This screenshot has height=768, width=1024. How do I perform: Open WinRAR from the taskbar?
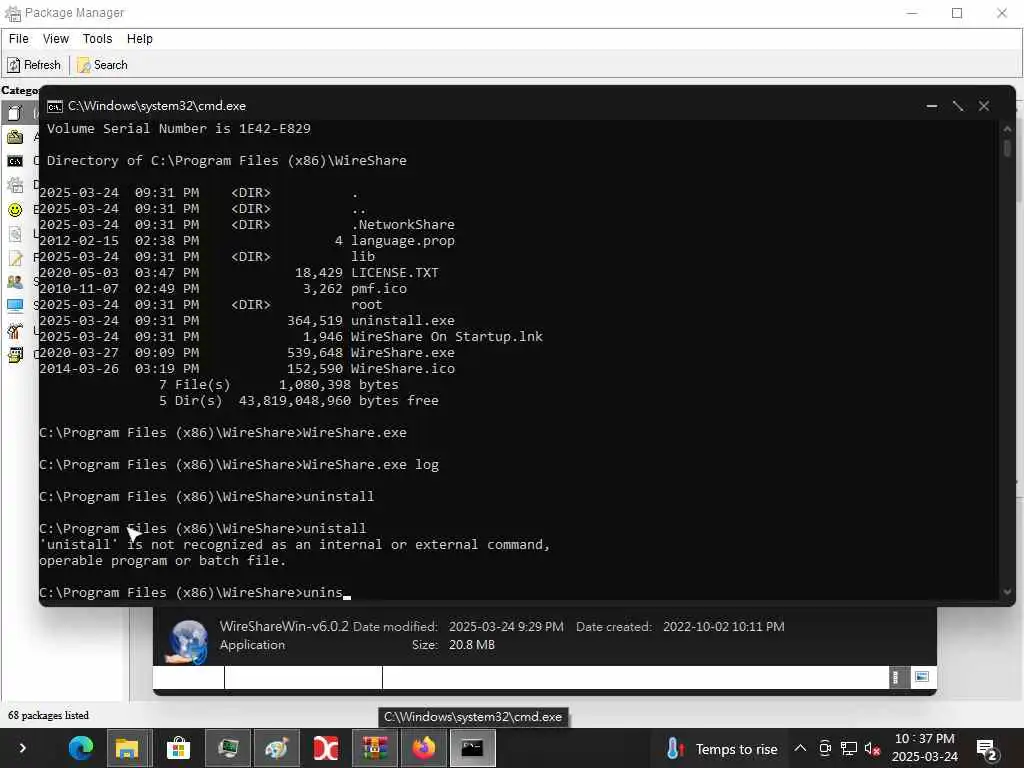coord(375,748)
